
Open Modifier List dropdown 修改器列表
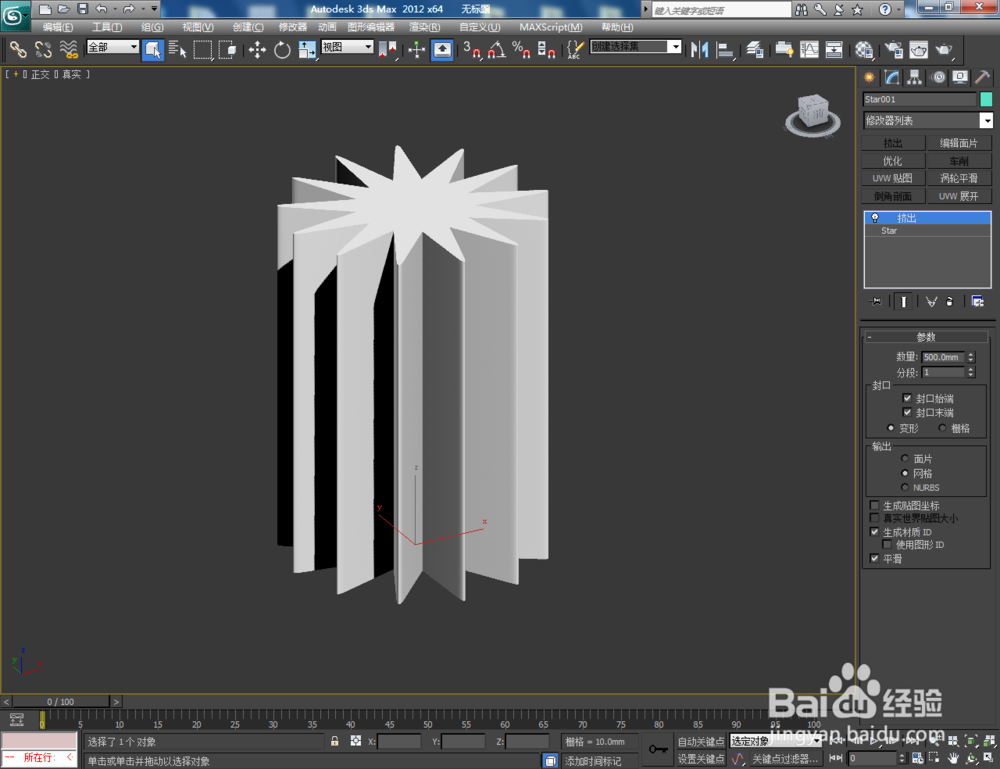click(928, 121)
